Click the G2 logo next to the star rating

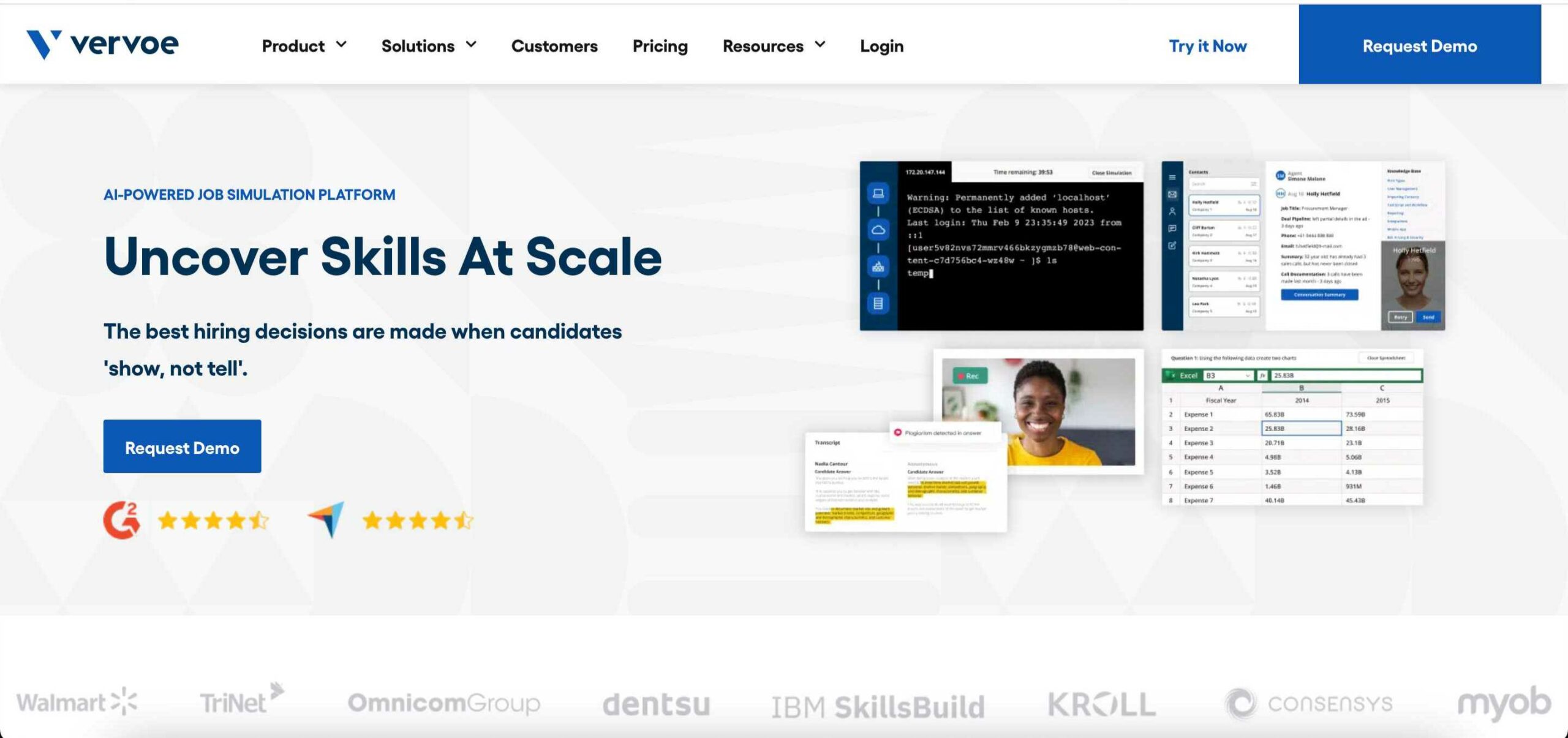(121, 521)
